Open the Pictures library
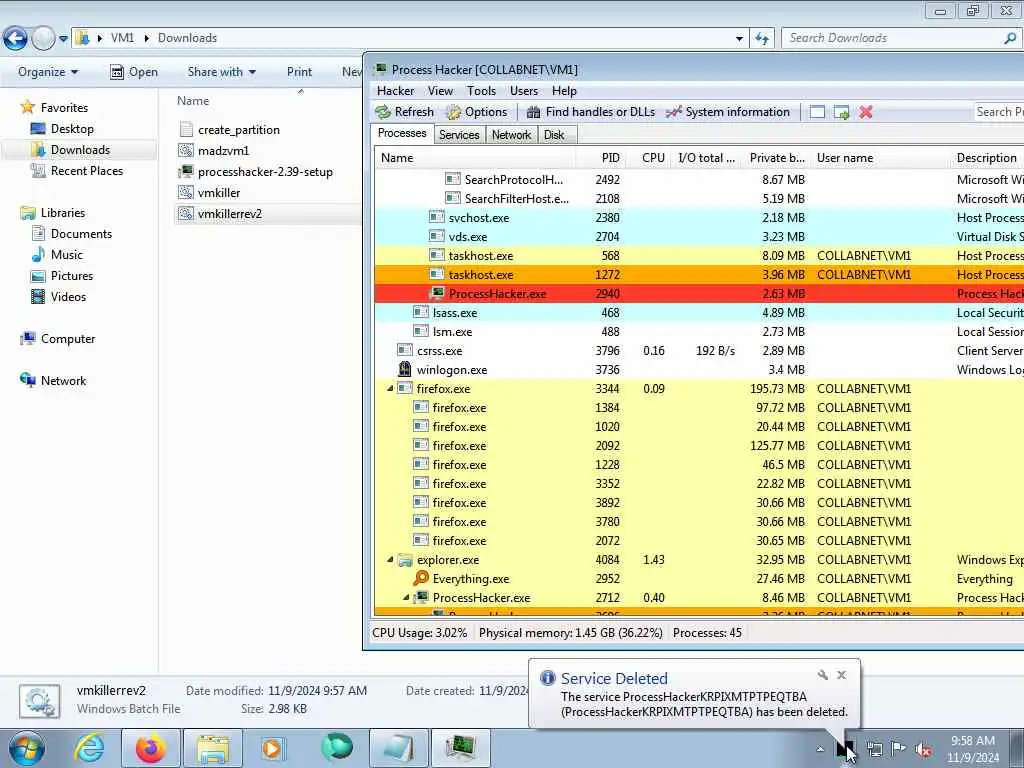 [72, 276]
